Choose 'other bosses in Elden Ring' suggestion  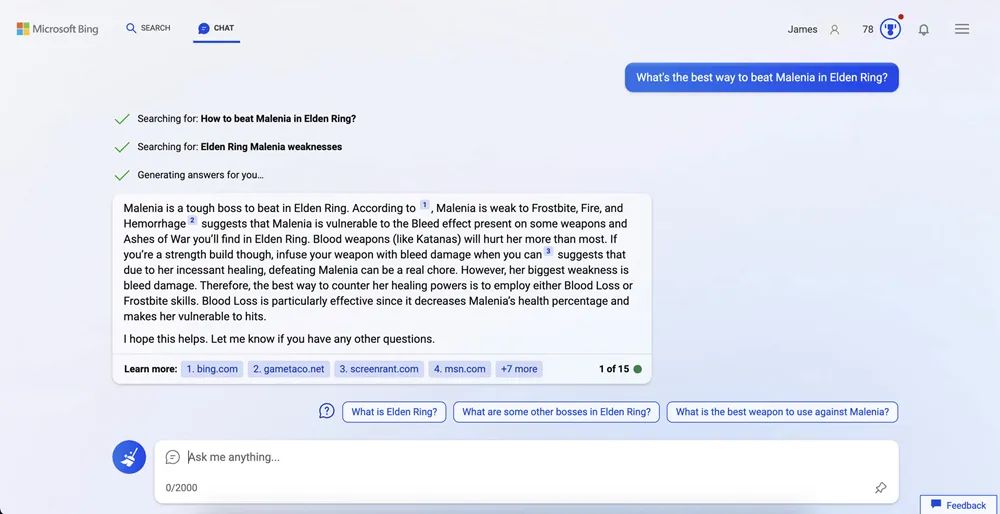click(556, 412)
